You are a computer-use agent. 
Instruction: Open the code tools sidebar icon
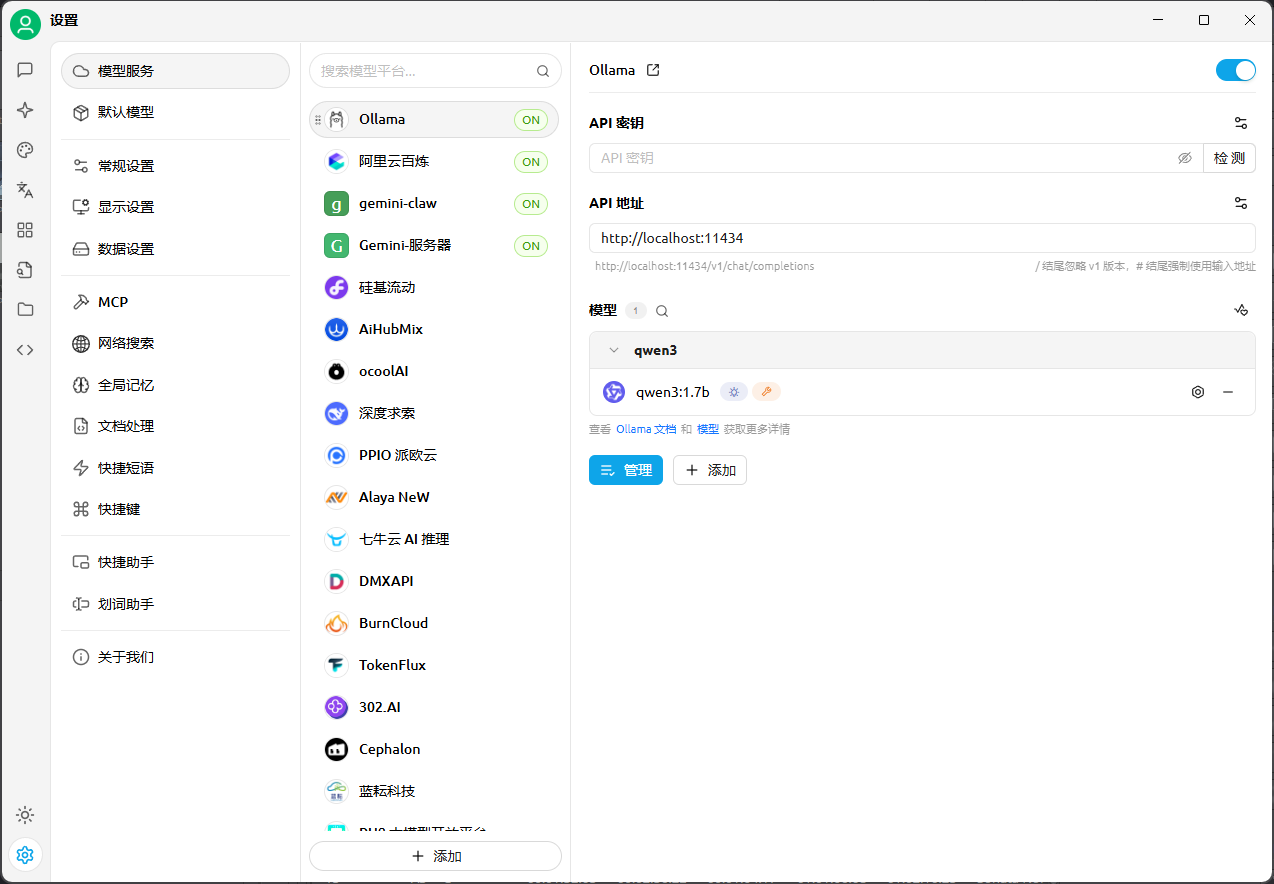(25, 350)
